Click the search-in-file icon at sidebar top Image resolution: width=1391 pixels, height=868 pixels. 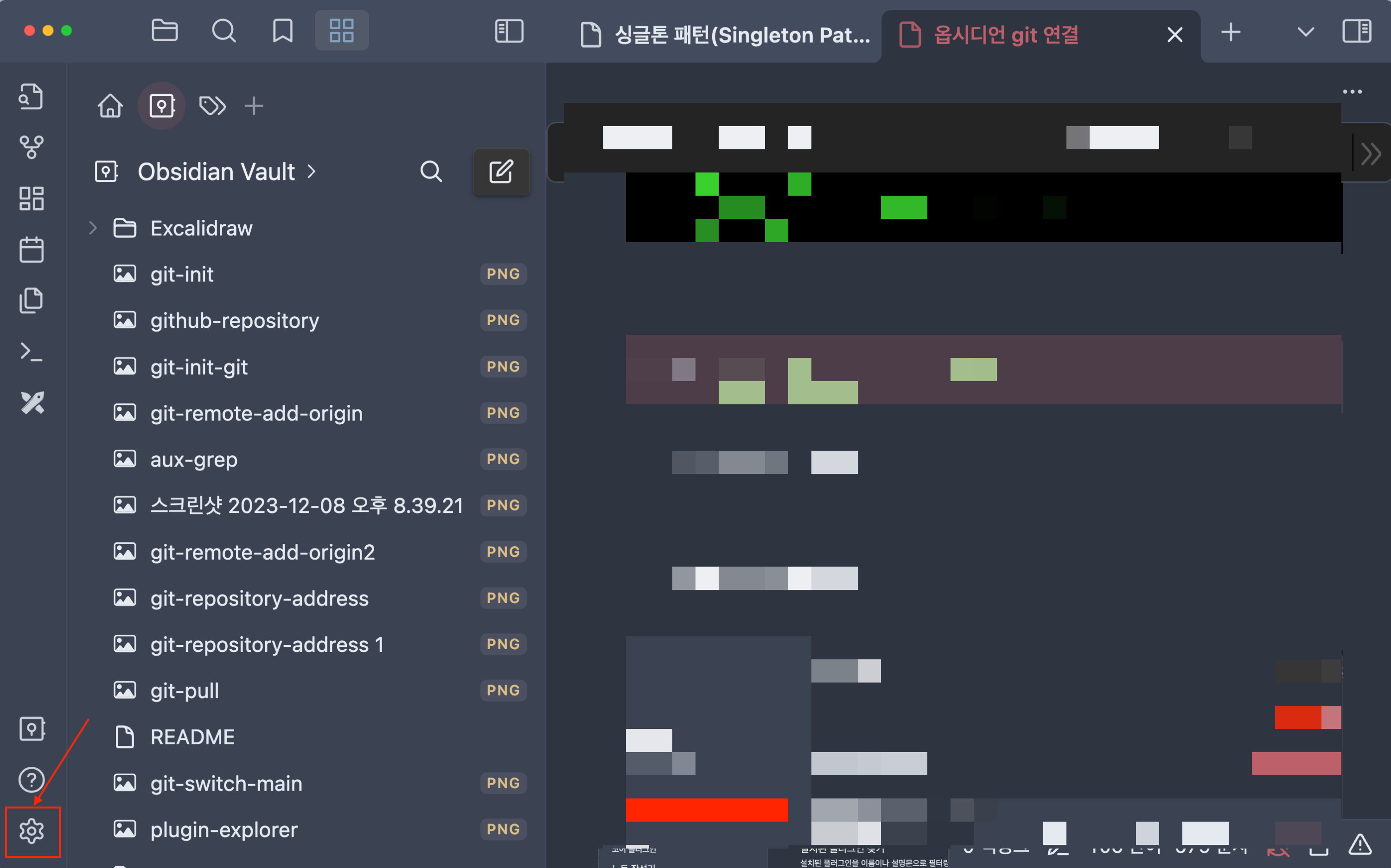coord(32,96)
